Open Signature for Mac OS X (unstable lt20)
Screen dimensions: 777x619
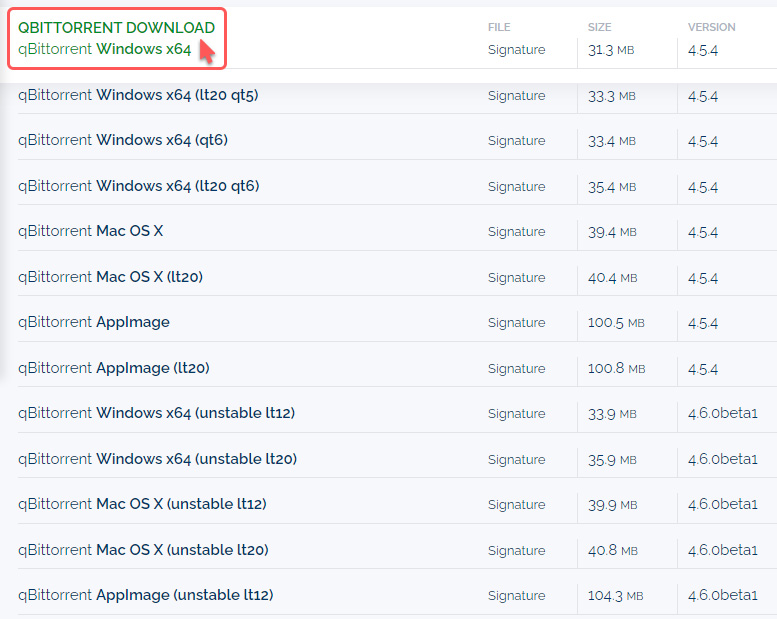516,551
